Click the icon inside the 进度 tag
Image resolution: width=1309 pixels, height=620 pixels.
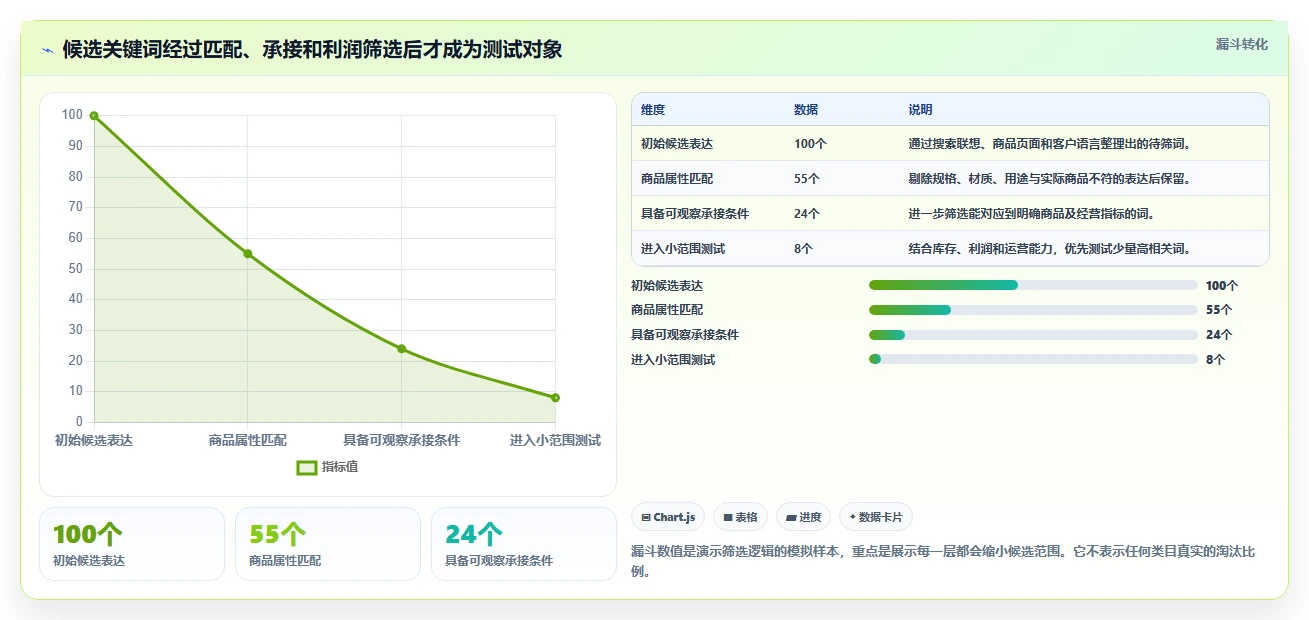791,518
